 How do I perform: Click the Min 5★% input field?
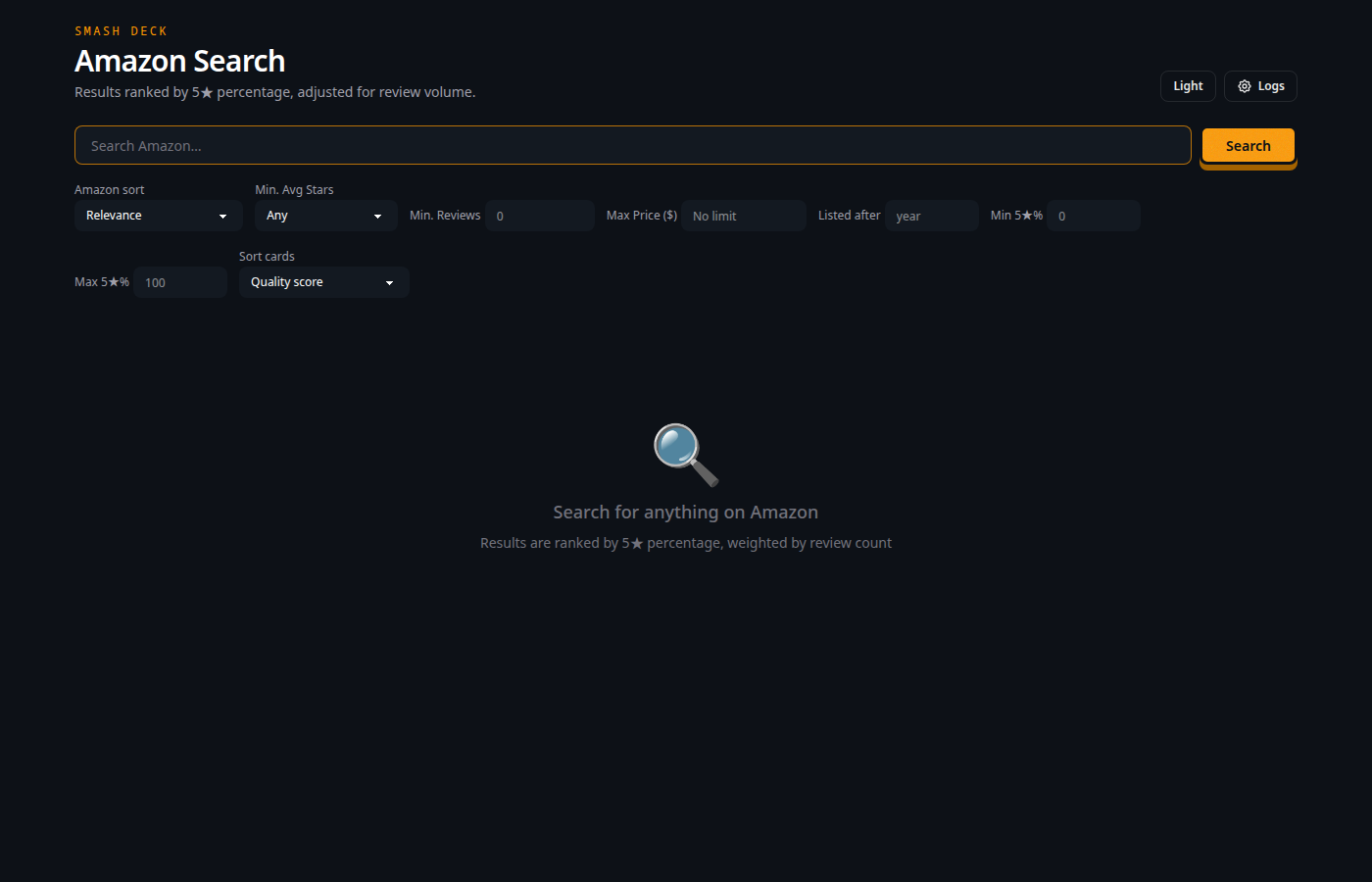coord(1094,216)
